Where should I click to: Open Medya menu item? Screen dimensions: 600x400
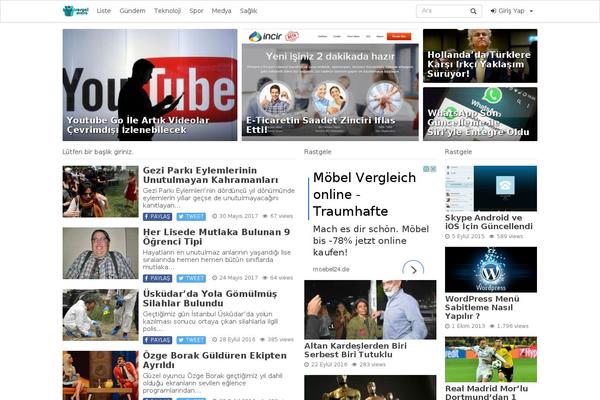222,11
